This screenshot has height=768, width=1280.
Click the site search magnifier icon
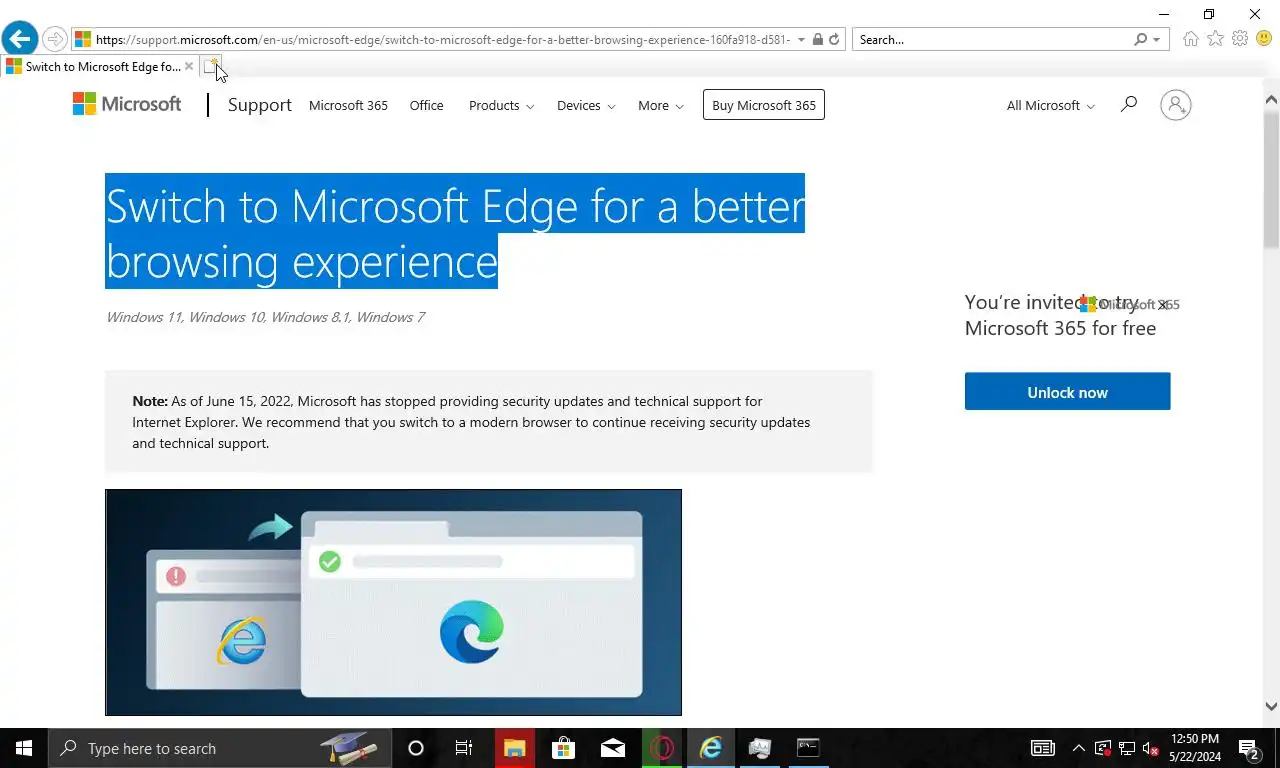click(1129, 104)
